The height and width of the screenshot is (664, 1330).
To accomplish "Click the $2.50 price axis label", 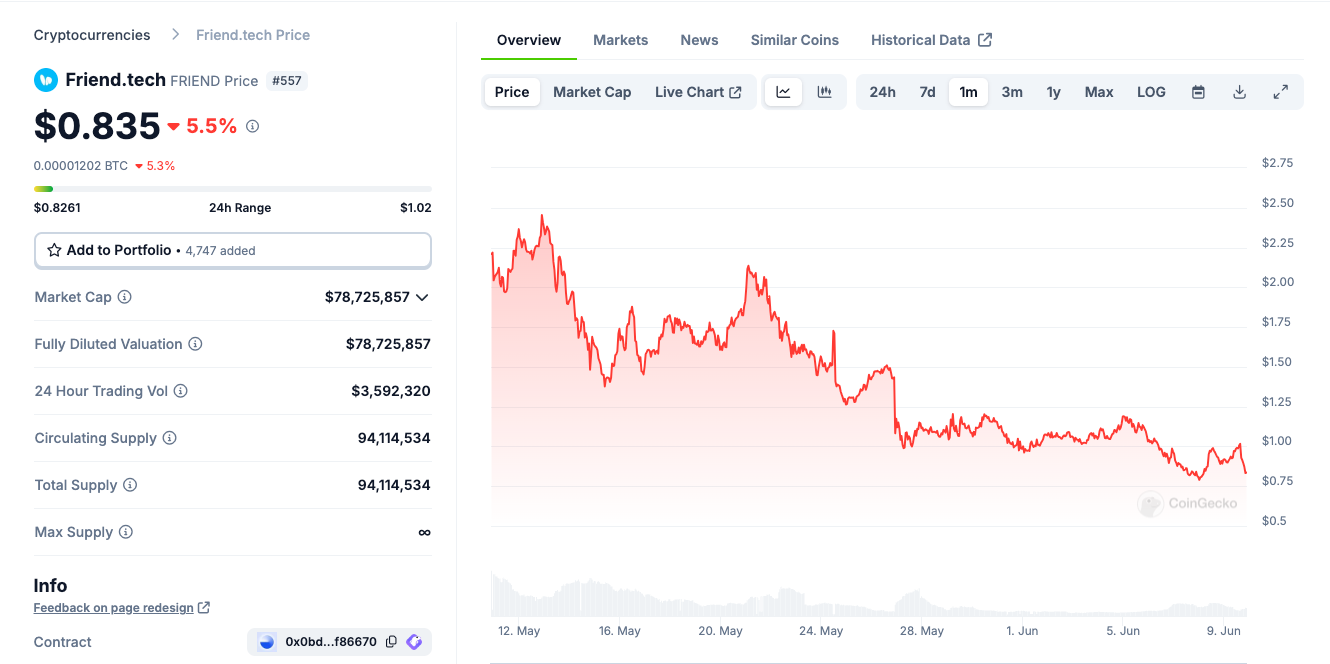I will (1278, 203).
